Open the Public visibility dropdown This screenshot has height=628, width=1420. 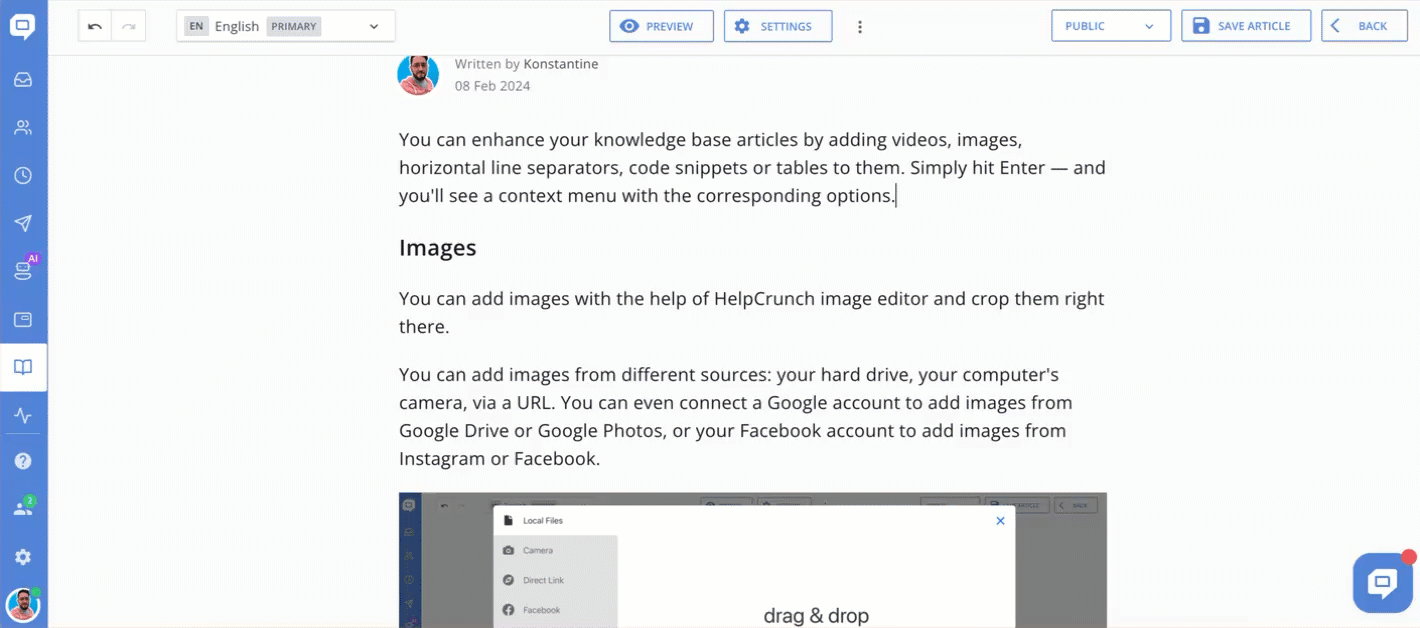1110,26
